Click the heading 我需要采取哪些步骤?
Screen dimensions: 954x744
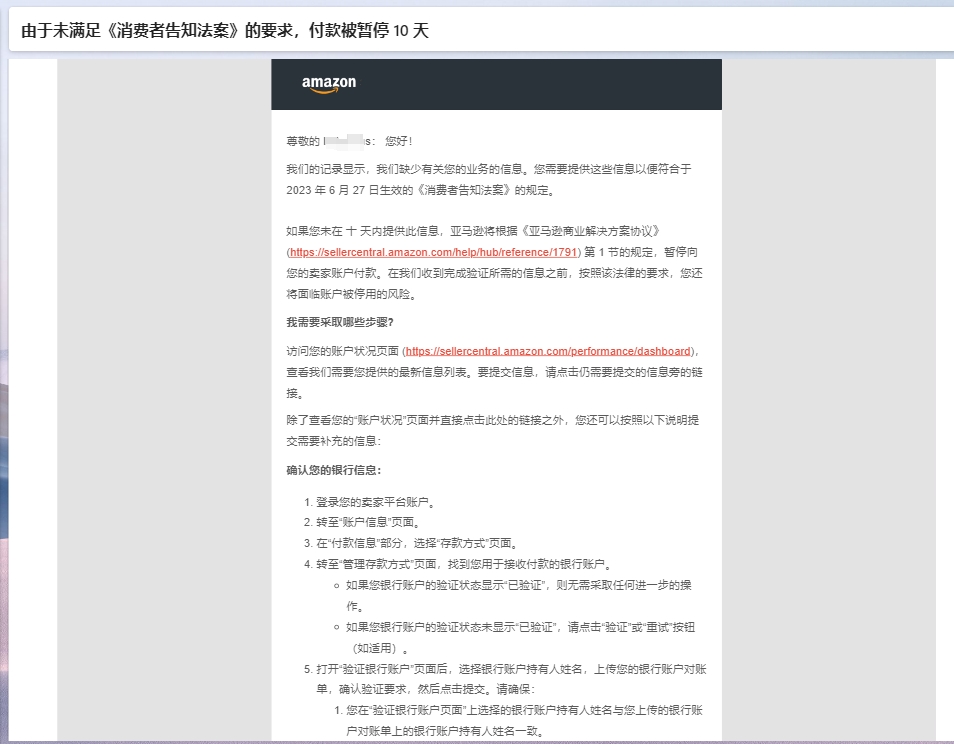click(339, 322)
